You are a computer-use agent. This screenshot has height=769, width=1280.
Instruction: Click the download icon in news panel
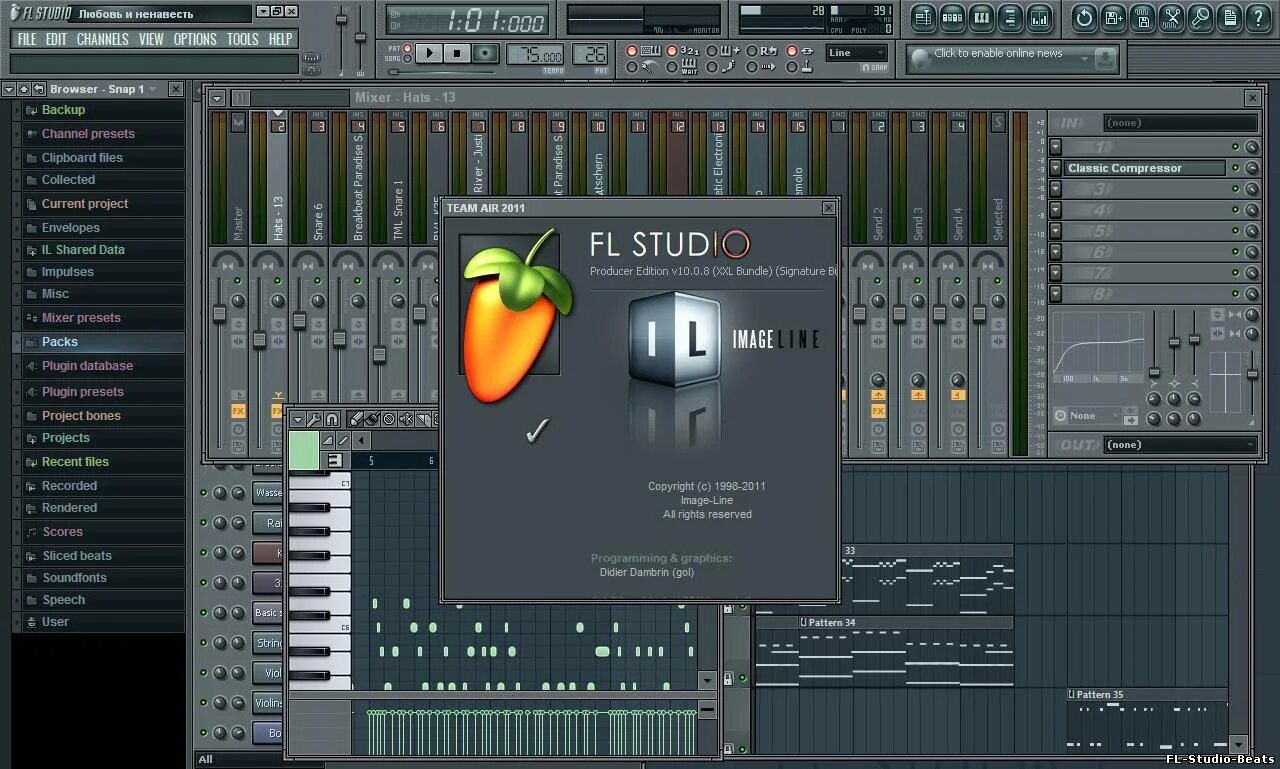pyautogui.click(x=1105, y=59)
